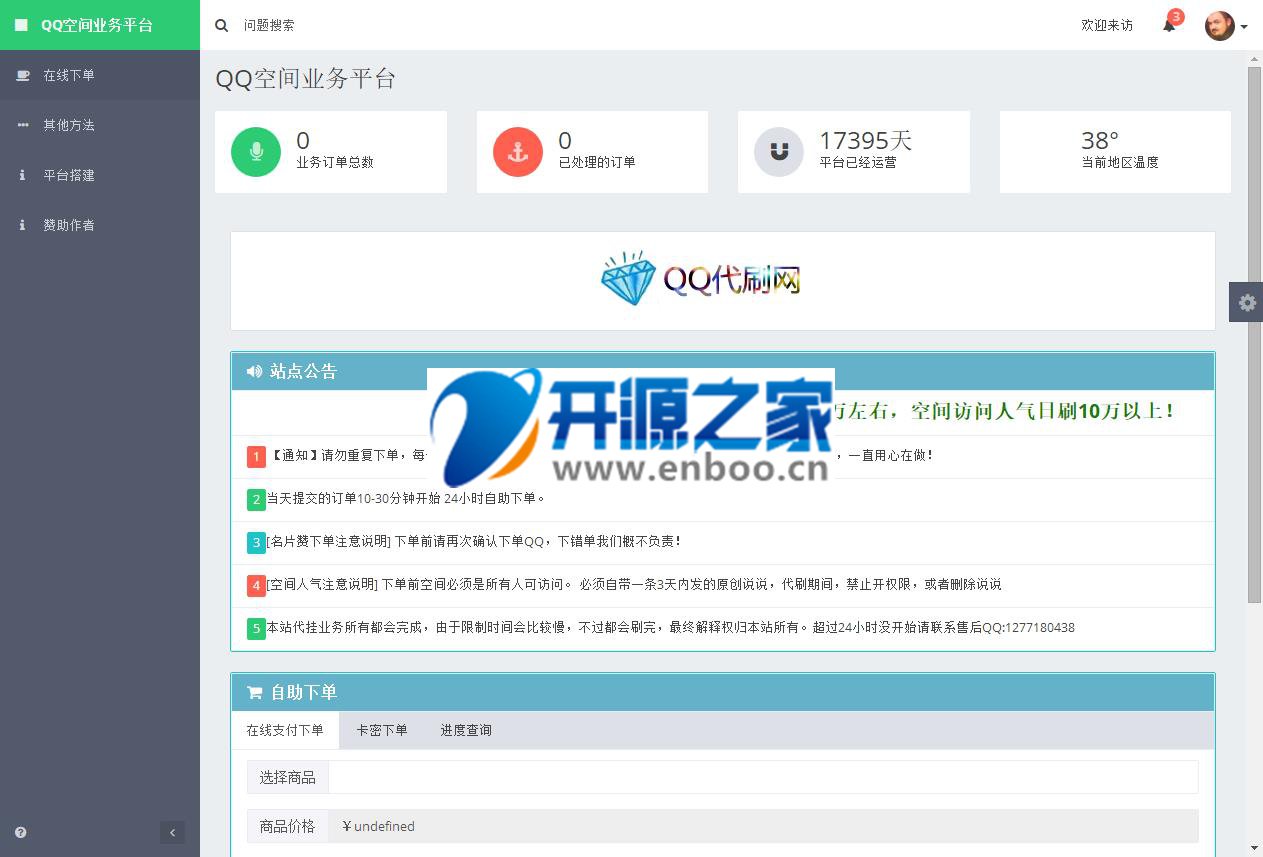The height and width of the screenshot is (857, 1263).
Task: Click the 当前地区温度 label
Action: tap(1120, 162)
